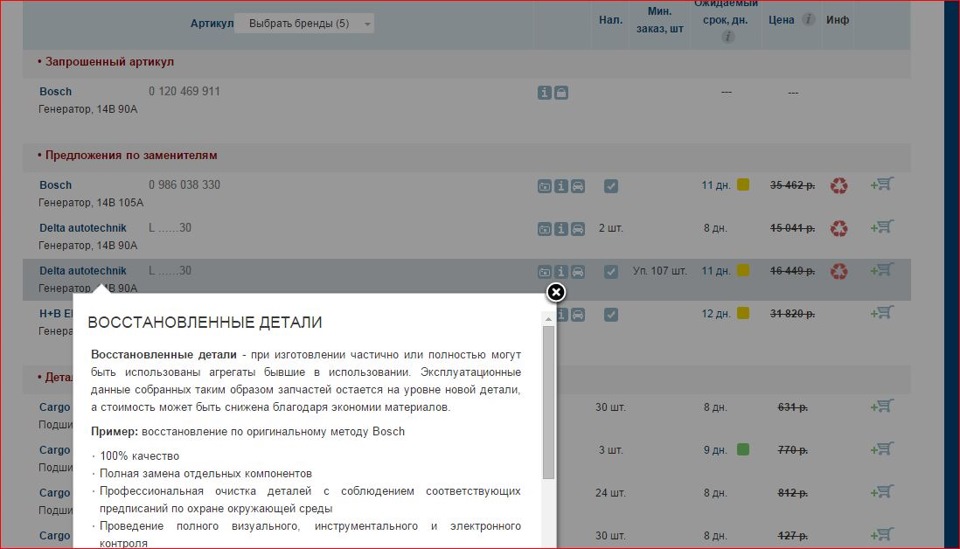
Task: Click the 12 дн. delivery term
Action: pos(716,314)
